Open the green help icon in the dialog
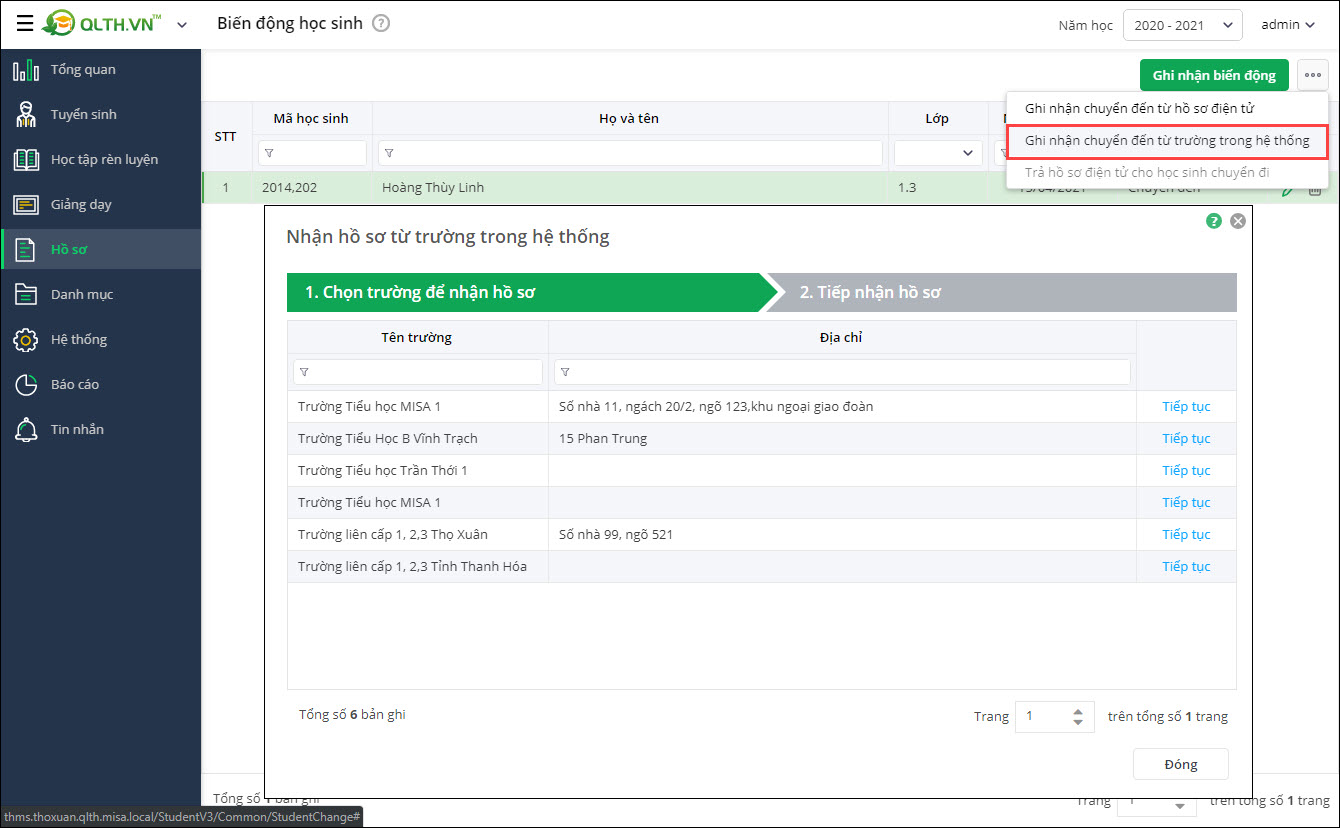 (1214, 221)
